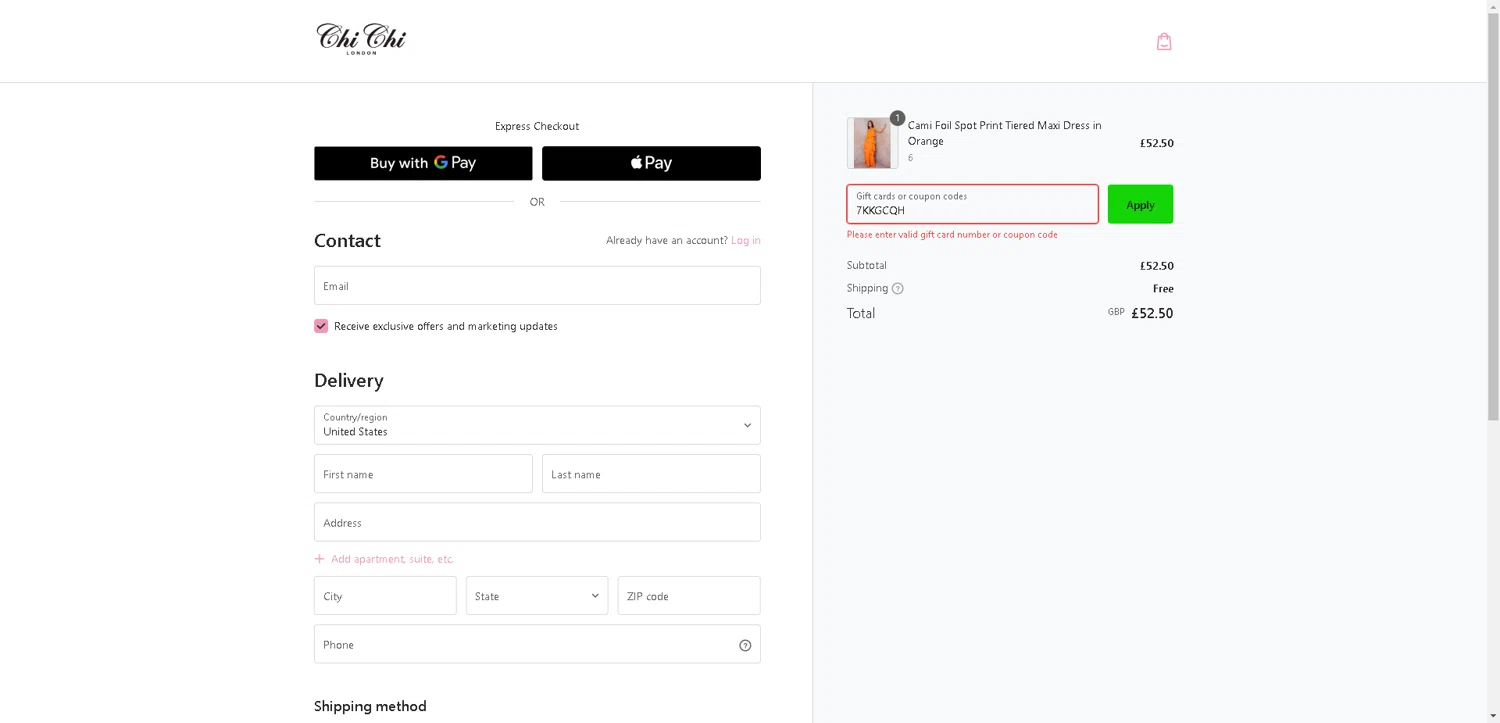Click the invalid coupon error message
1500x723 pixels.
pyautogui.click(x=952, y=235)
